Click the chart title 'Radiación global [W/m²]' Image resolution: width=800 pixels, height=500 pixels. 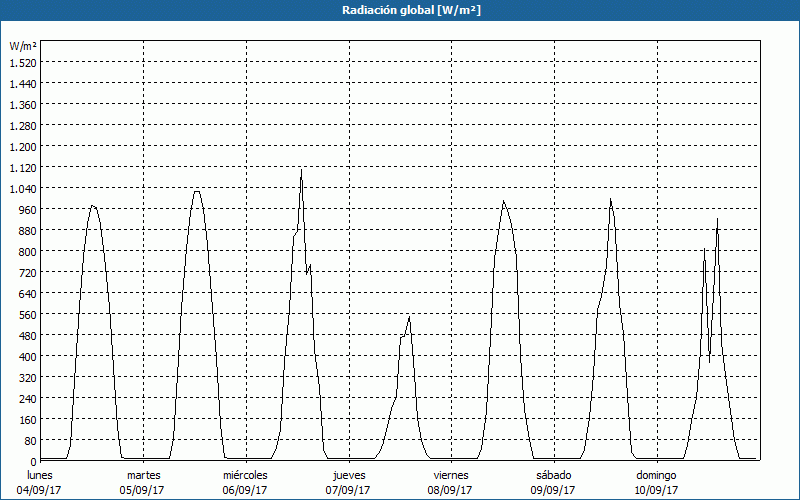pyautogui.click(x=400, y=10)
